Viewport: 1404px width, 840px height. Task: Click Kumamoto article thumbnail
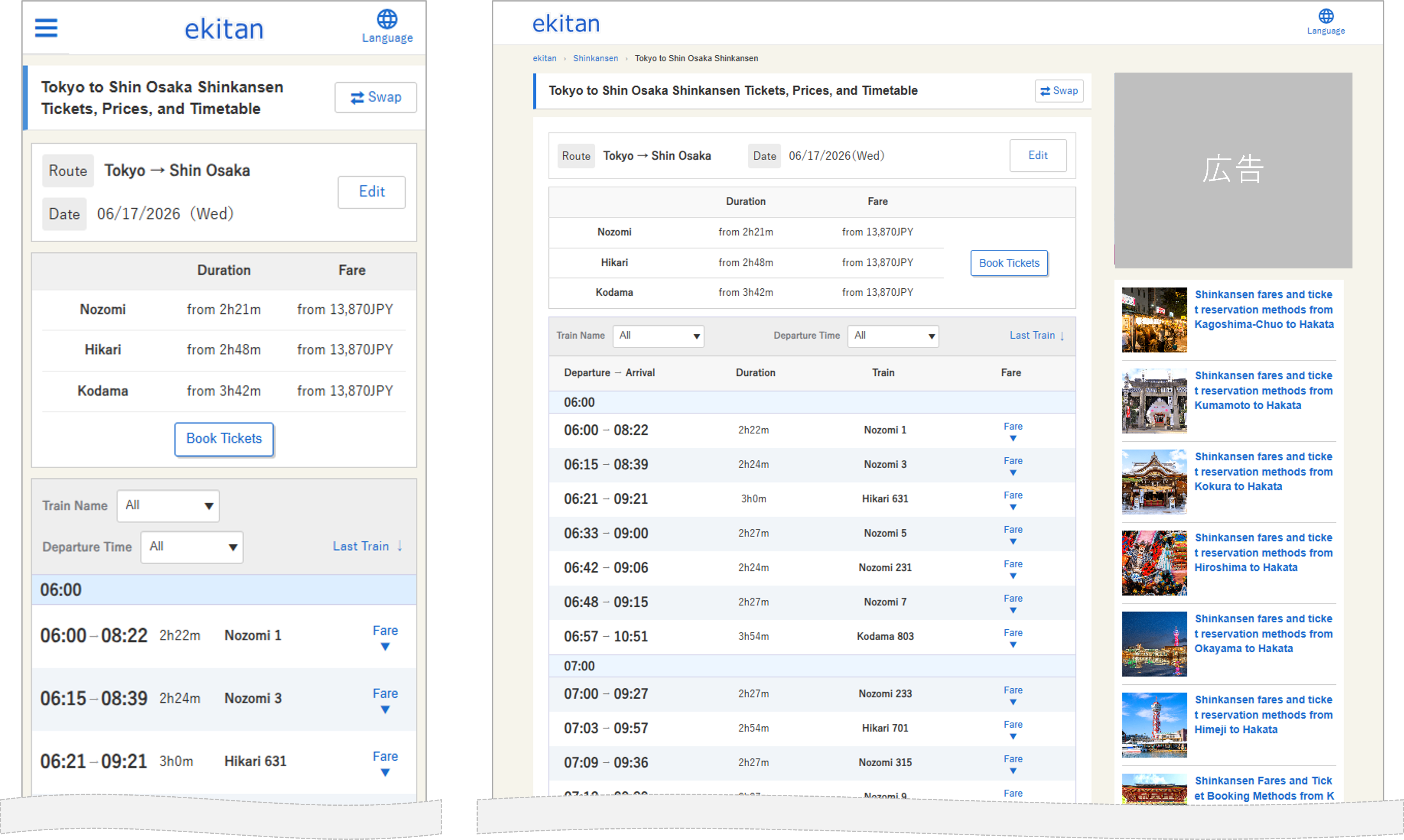pos(1154,401)
